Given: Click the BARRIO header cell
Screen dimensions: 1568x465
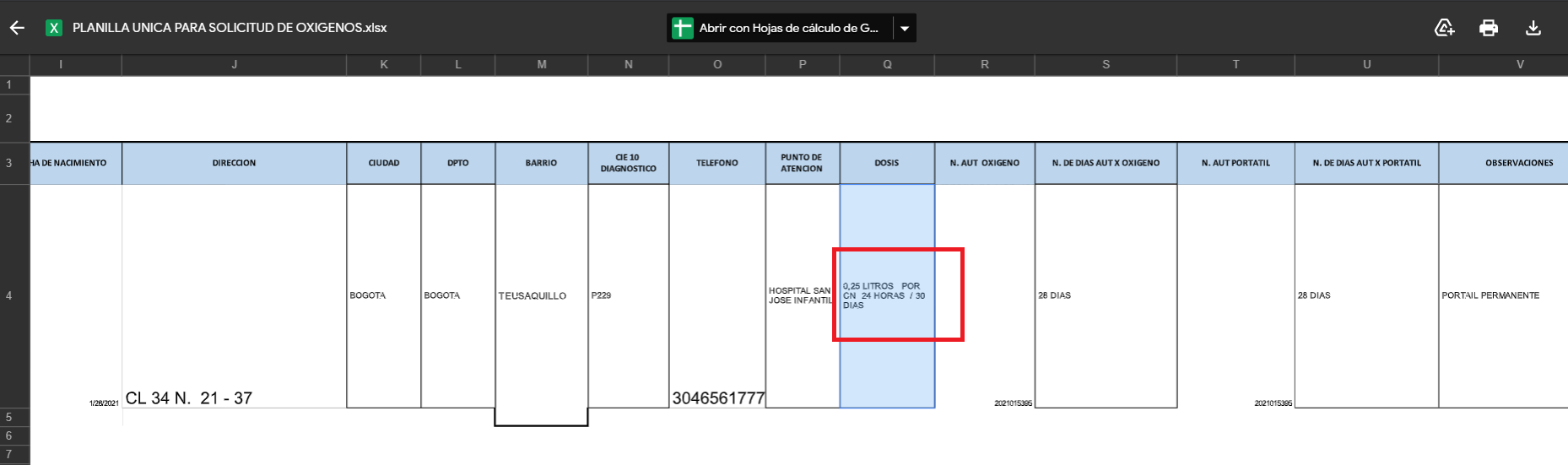Looking at the screenshot, I should tap(542, 163).
